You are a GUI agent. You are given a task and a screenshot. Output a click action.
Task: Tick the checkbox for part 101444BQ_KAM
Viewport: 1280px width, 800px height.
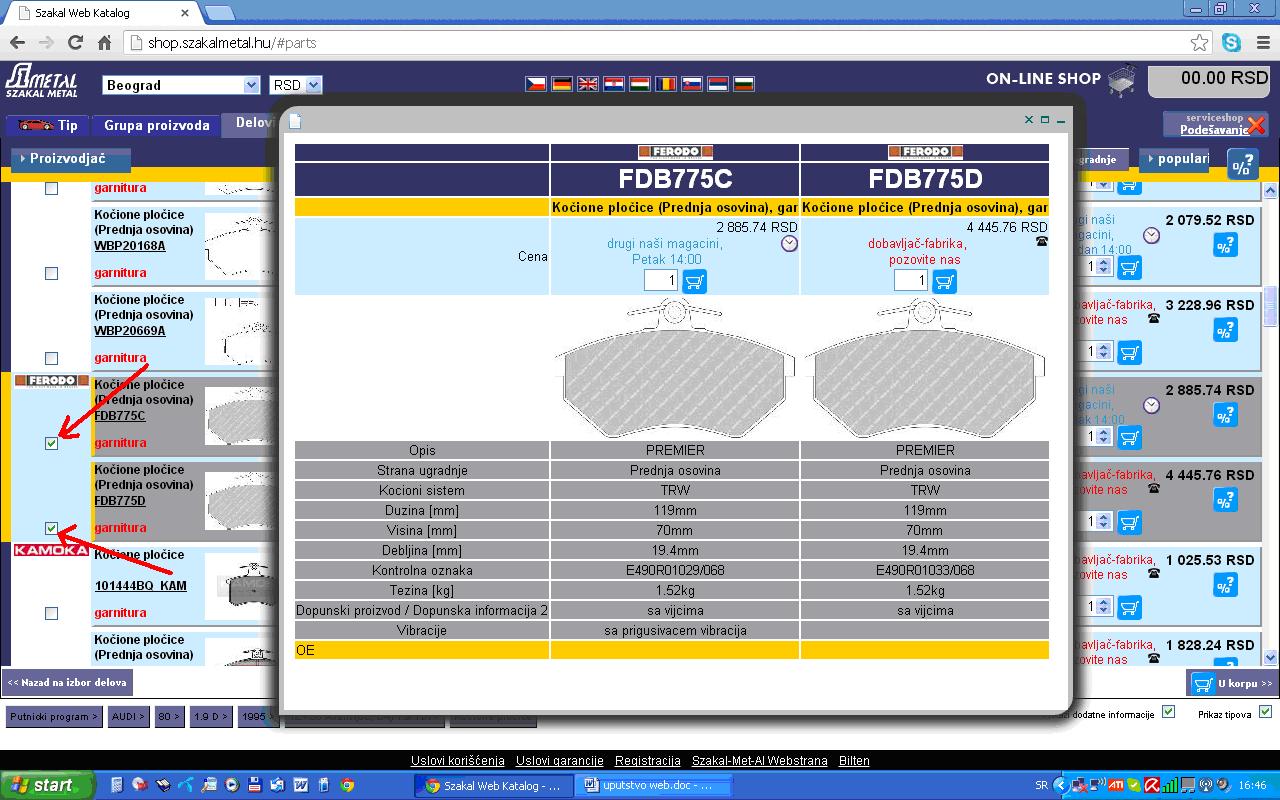click(x=52, y=613)
